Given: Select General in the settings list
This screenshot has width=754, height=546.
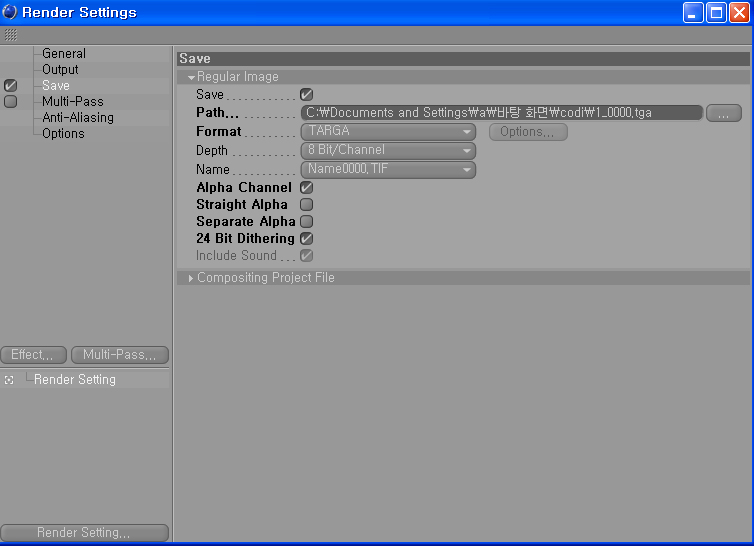Looking at the screenshot, I should (x=64, y=54).
